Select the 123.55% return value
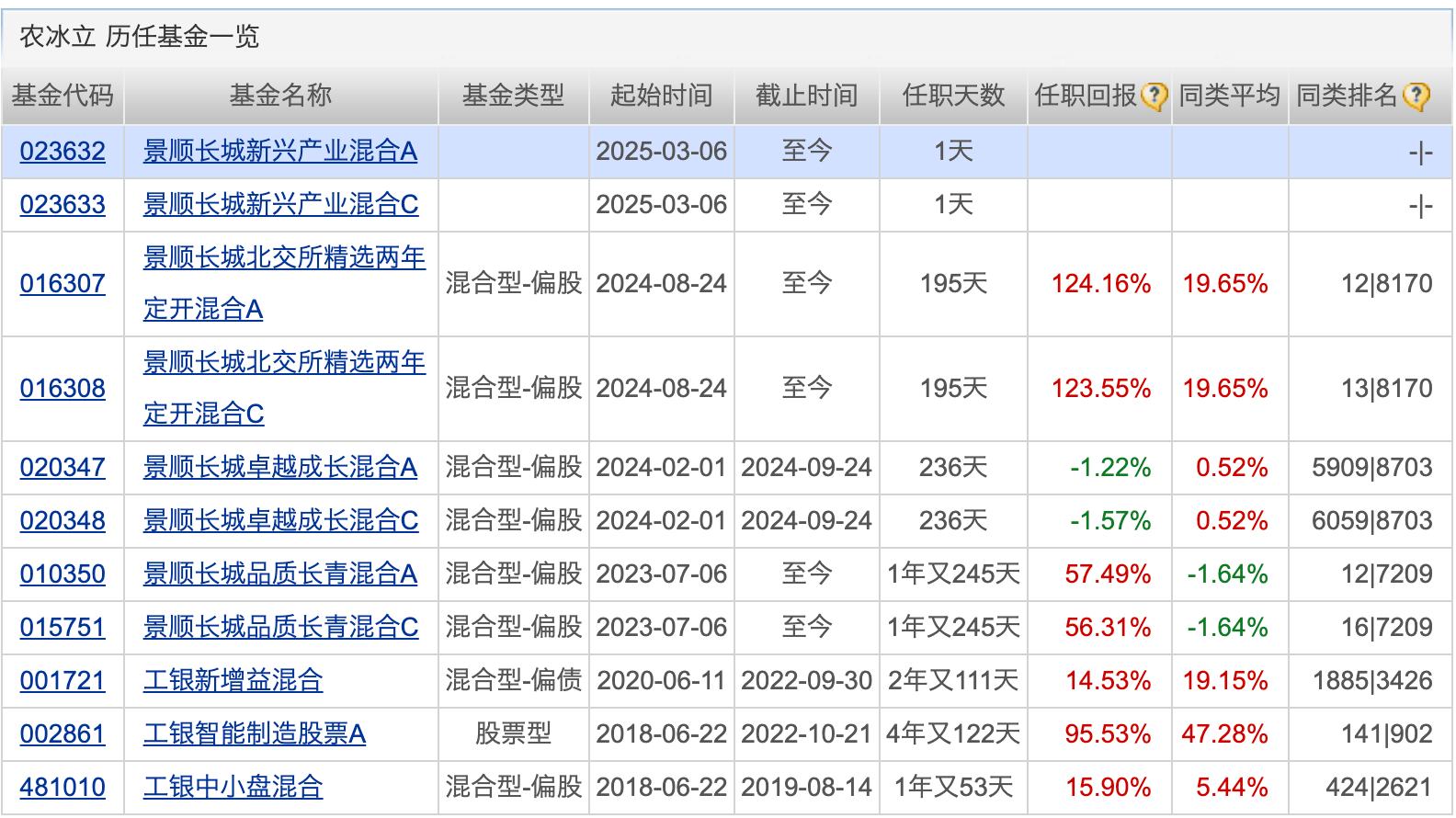The image size is (1456, 818). pyautogui.click(x=1101, y=388)
